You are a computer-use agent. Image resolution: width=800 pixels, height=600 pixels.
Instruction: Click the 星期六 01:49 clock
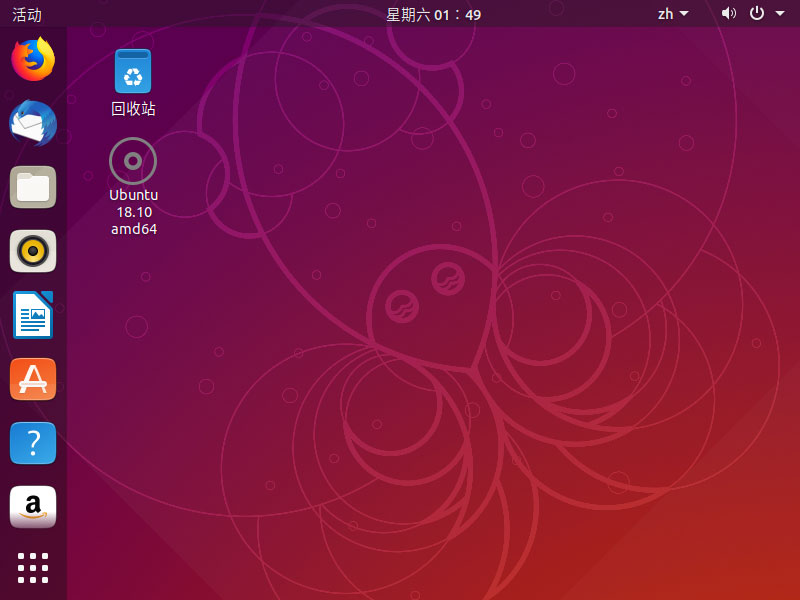point(433,14)
